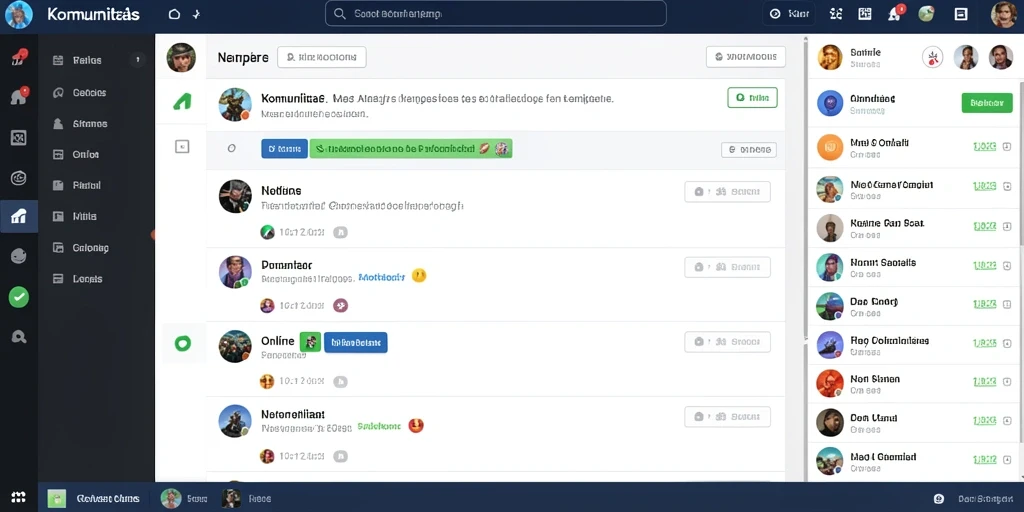
Task: Open the Mitils item in the sidebar
Action: [85, 216]
